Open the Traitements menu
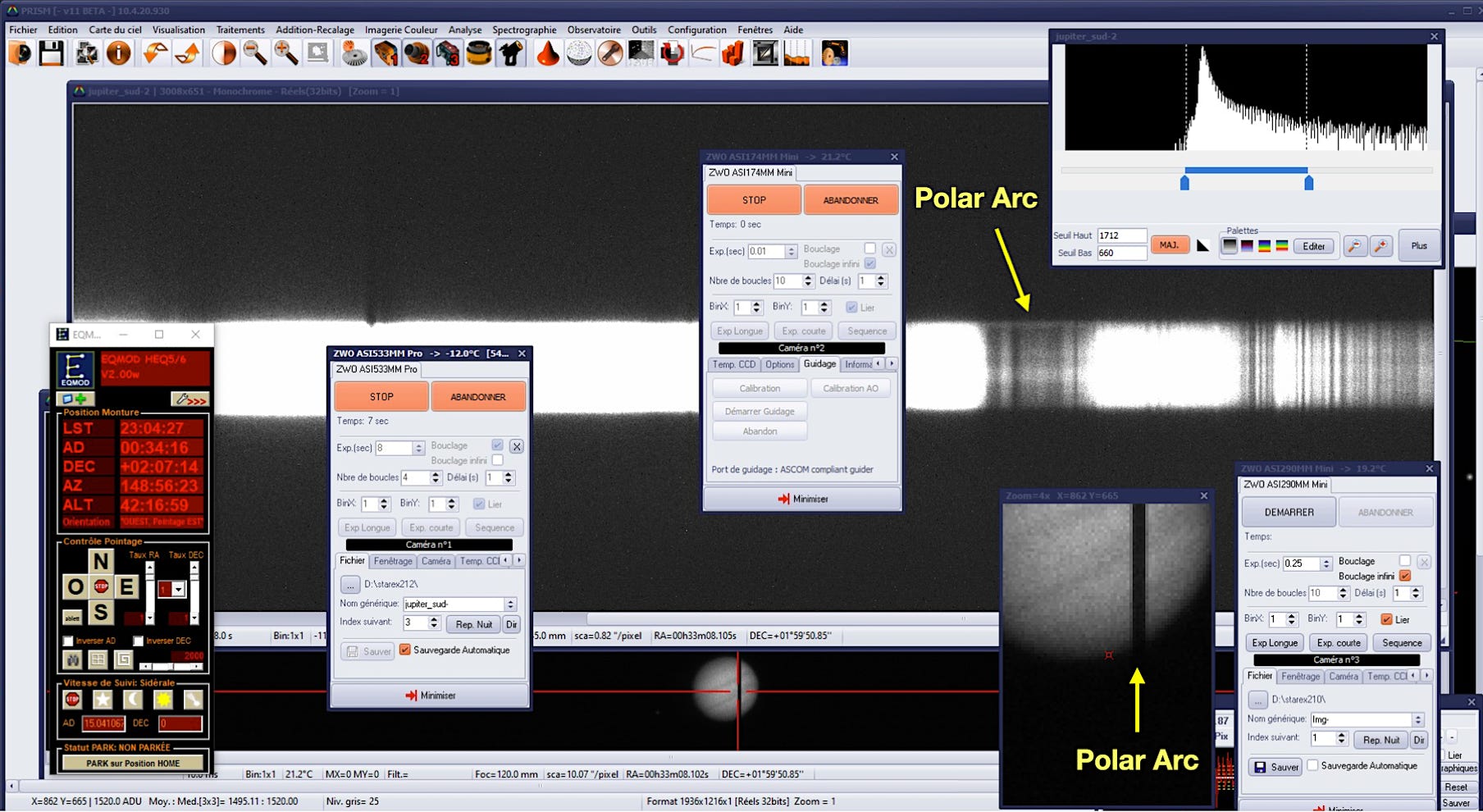Viewport: 1483px width, 812px height. (240, 30)
